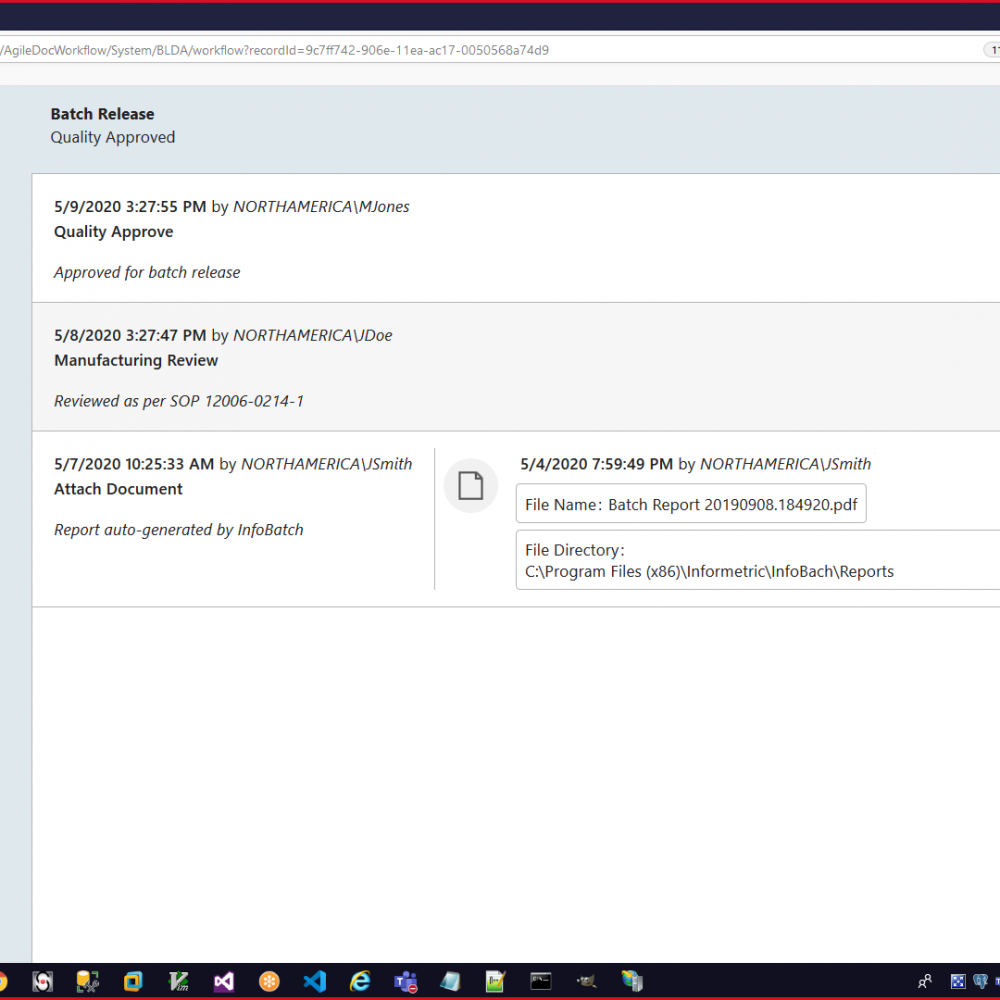Click the attached document file icon
This screenshot has height=1000, width=1000.
point(471,485)
